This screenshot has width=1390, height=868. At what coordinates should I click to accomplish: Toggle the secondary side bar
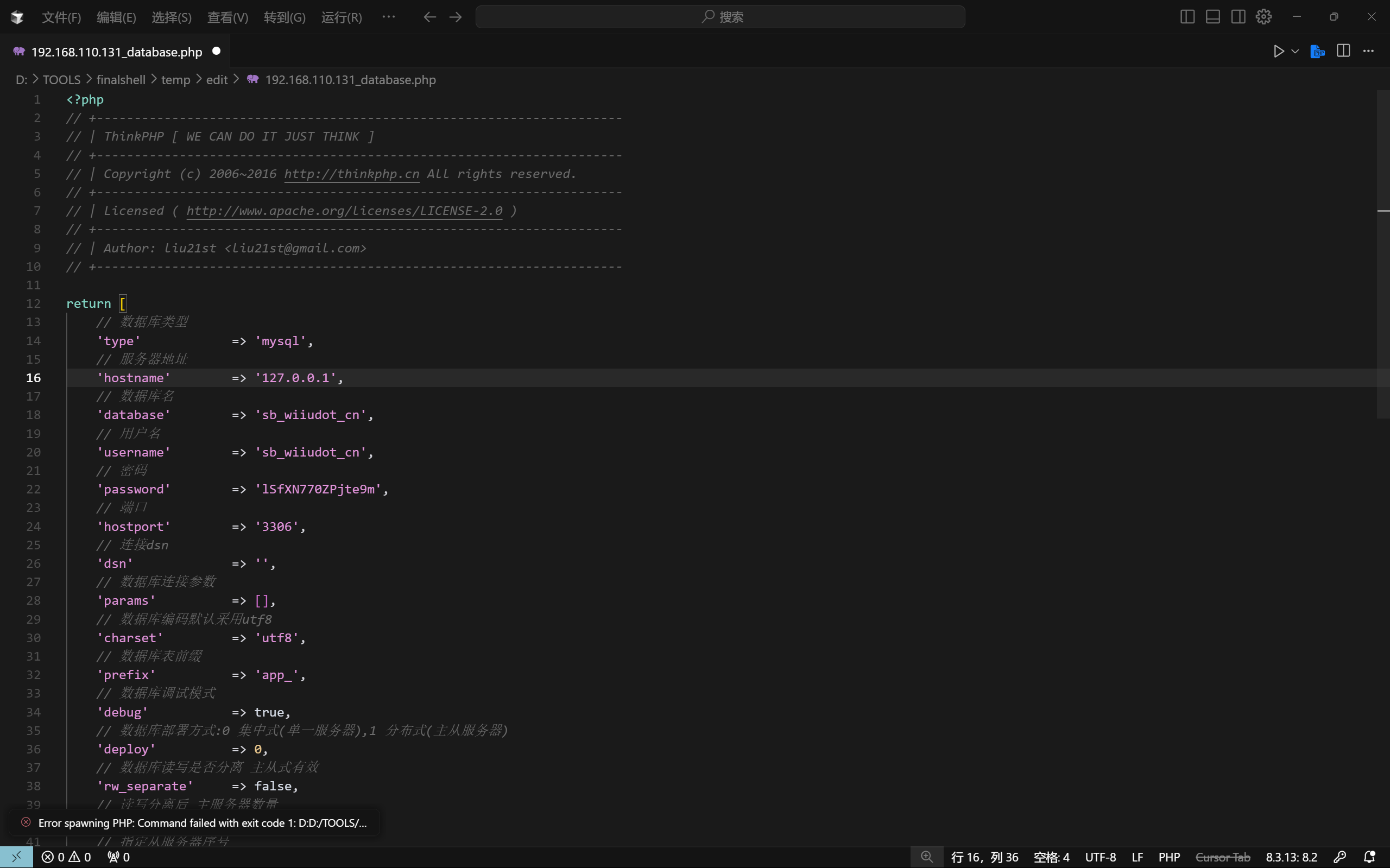click(1238, 17)
